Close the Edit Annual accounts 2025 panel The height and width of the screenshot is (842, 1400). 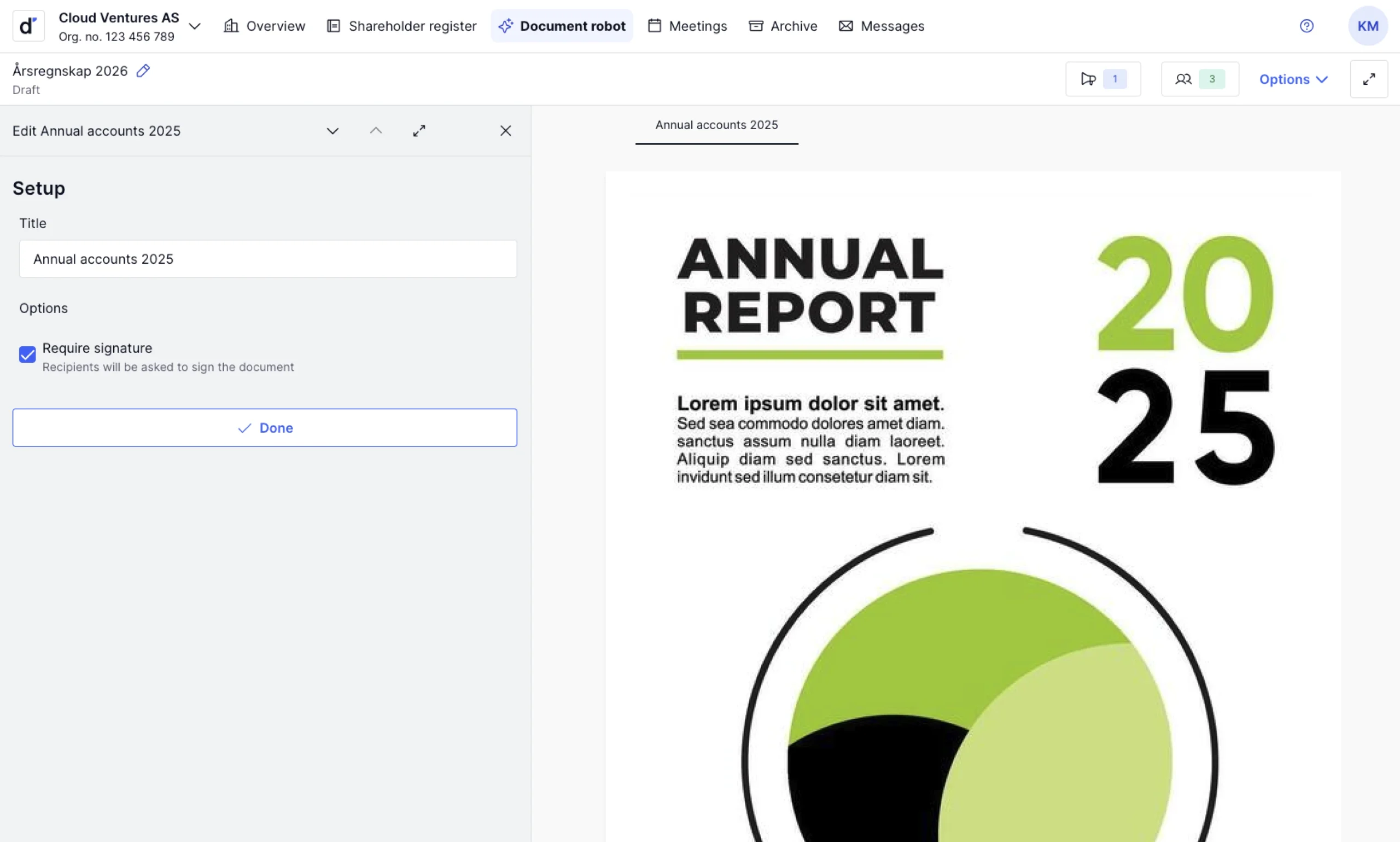tap(505, 131)
